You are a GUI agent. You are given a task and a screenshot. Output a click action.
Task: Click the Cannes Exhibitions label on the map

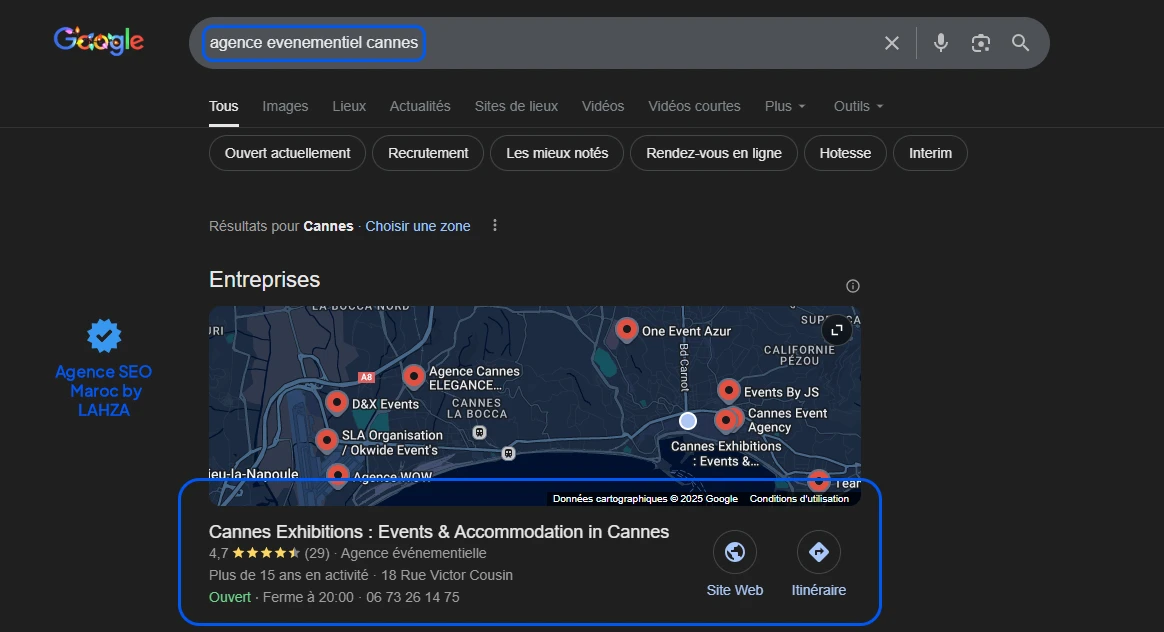point(726,454)
